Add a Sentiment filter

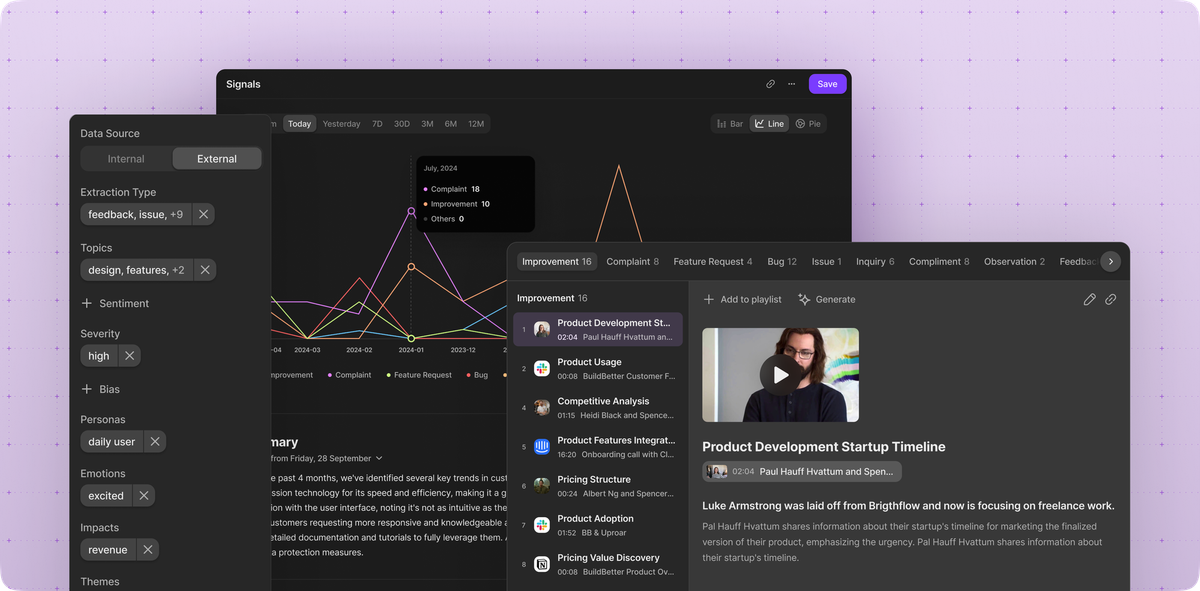click(115, 303)
